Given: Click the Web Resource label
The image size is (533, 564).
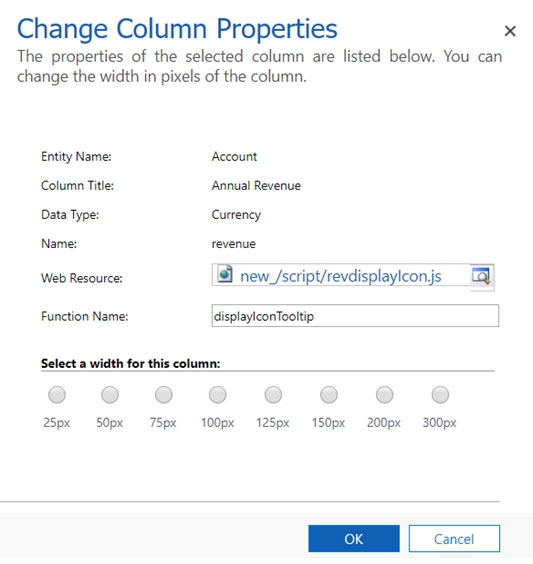Looking at the screenshot, I should point(82,278).
